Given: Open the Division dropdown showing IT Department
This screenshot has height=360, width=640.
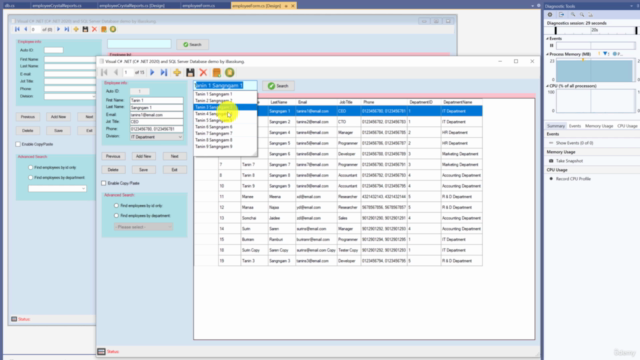Looking at the screenshot, I should pos(156,137).
